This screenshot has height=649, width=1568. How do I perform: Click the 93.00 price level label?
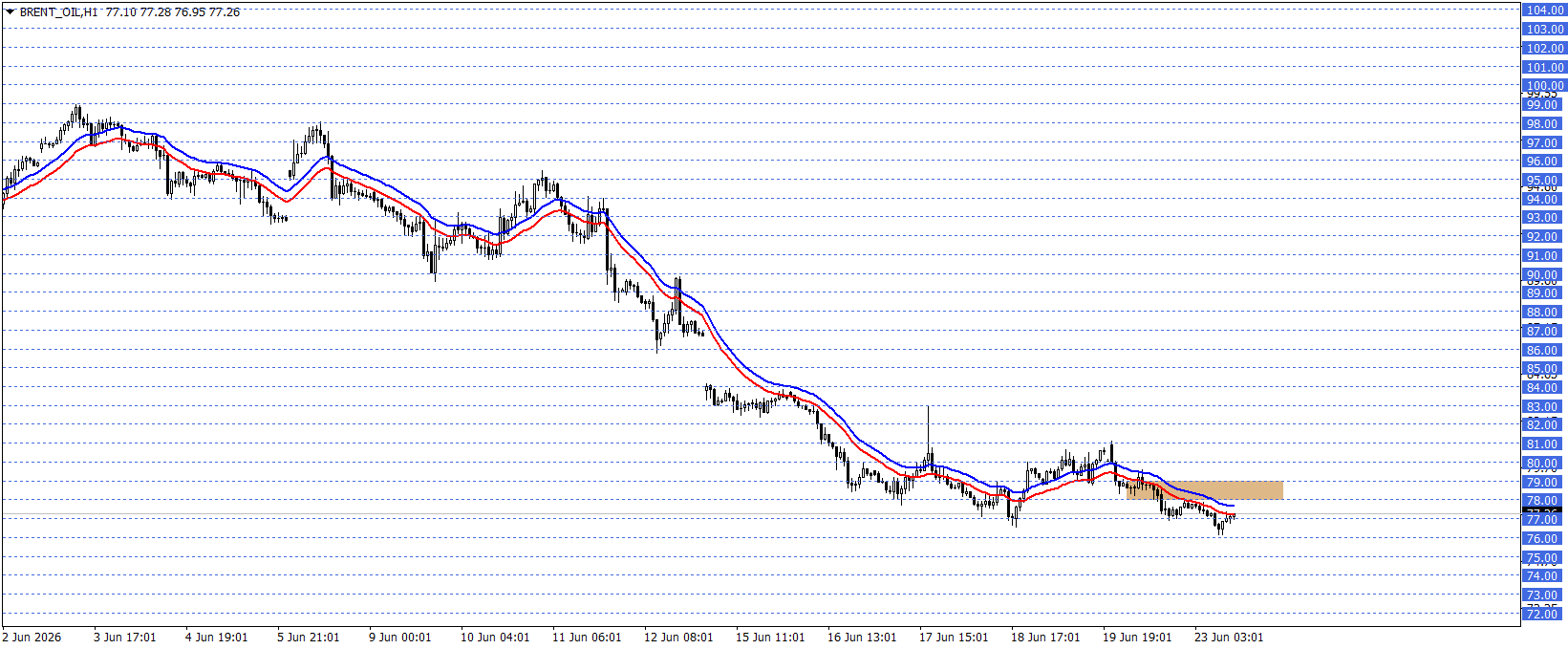tap(1544, 217)
